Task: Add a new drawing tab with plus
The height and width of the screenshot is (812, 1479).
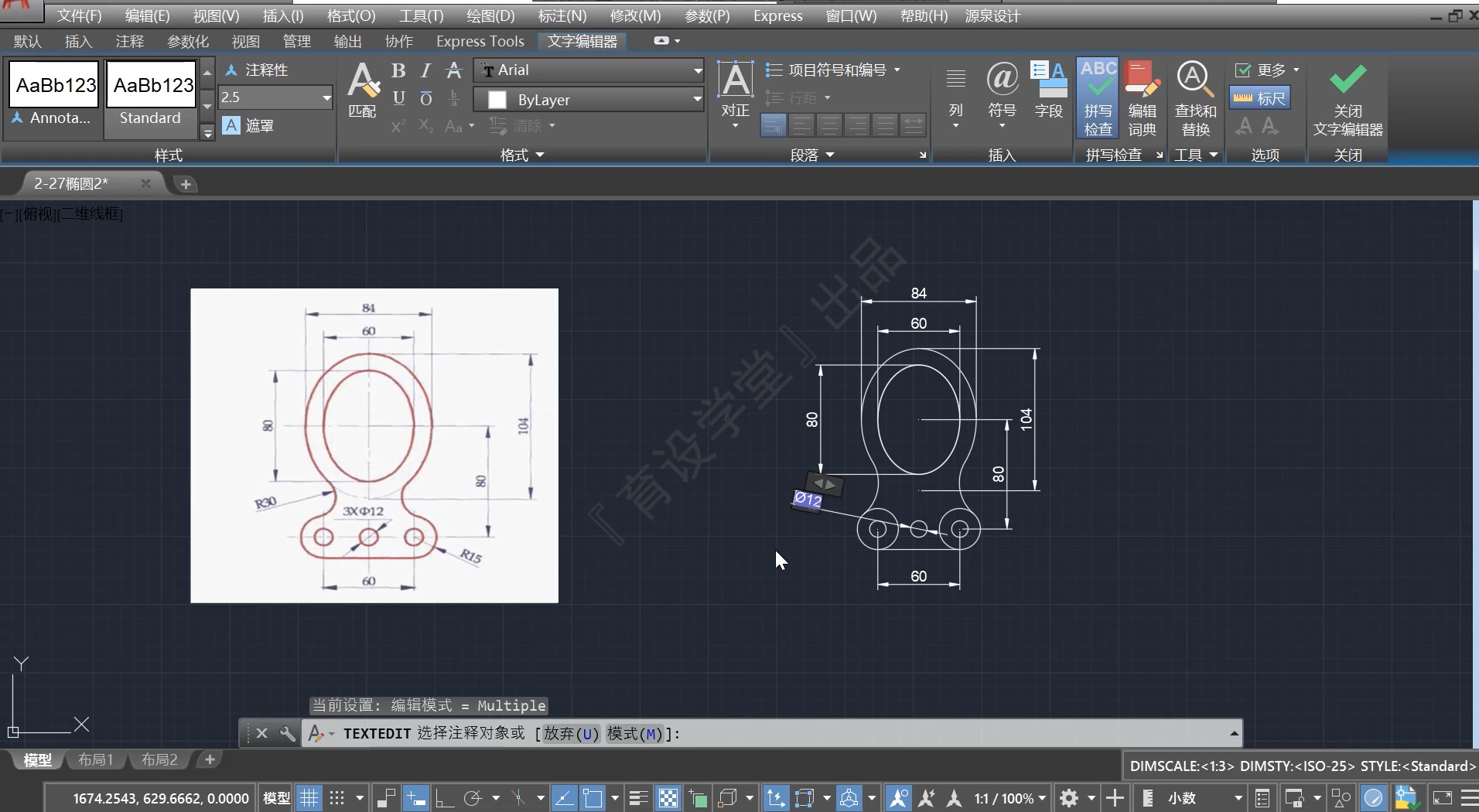Action: (x=186, y=184)
